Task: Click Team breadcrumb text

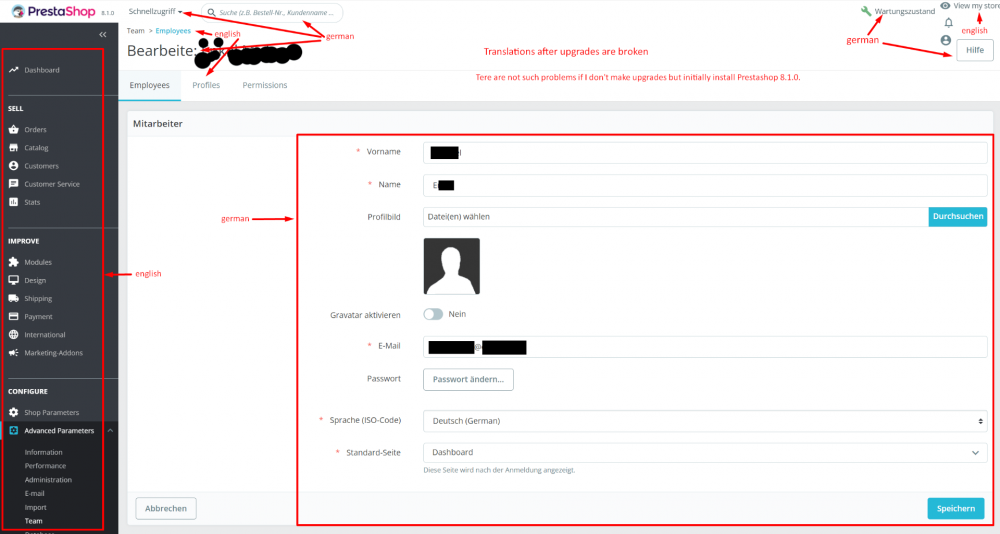Action: [135, 31]
